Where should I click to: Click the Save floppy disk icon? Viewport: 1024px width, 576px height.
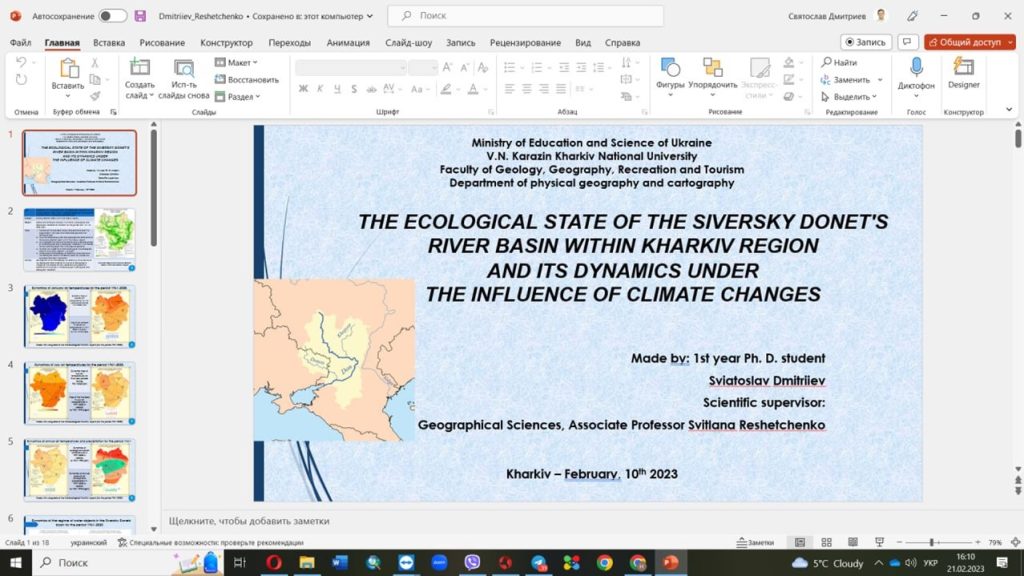[140, 16]
